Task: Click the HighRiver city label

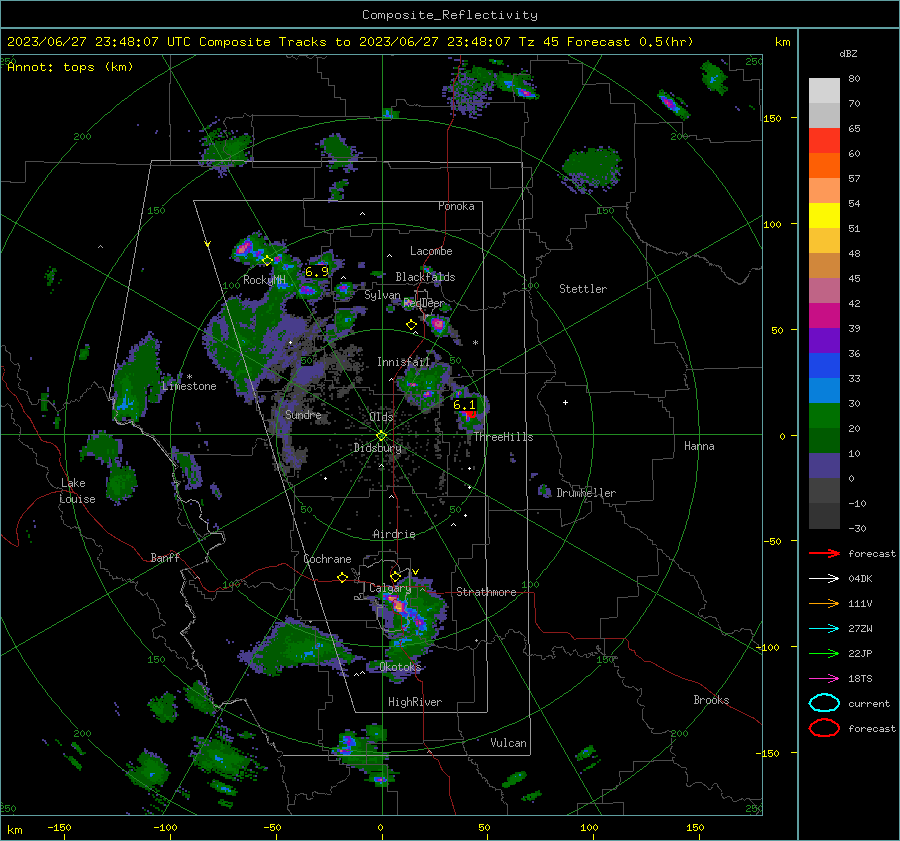Action: tap(415, 702)
